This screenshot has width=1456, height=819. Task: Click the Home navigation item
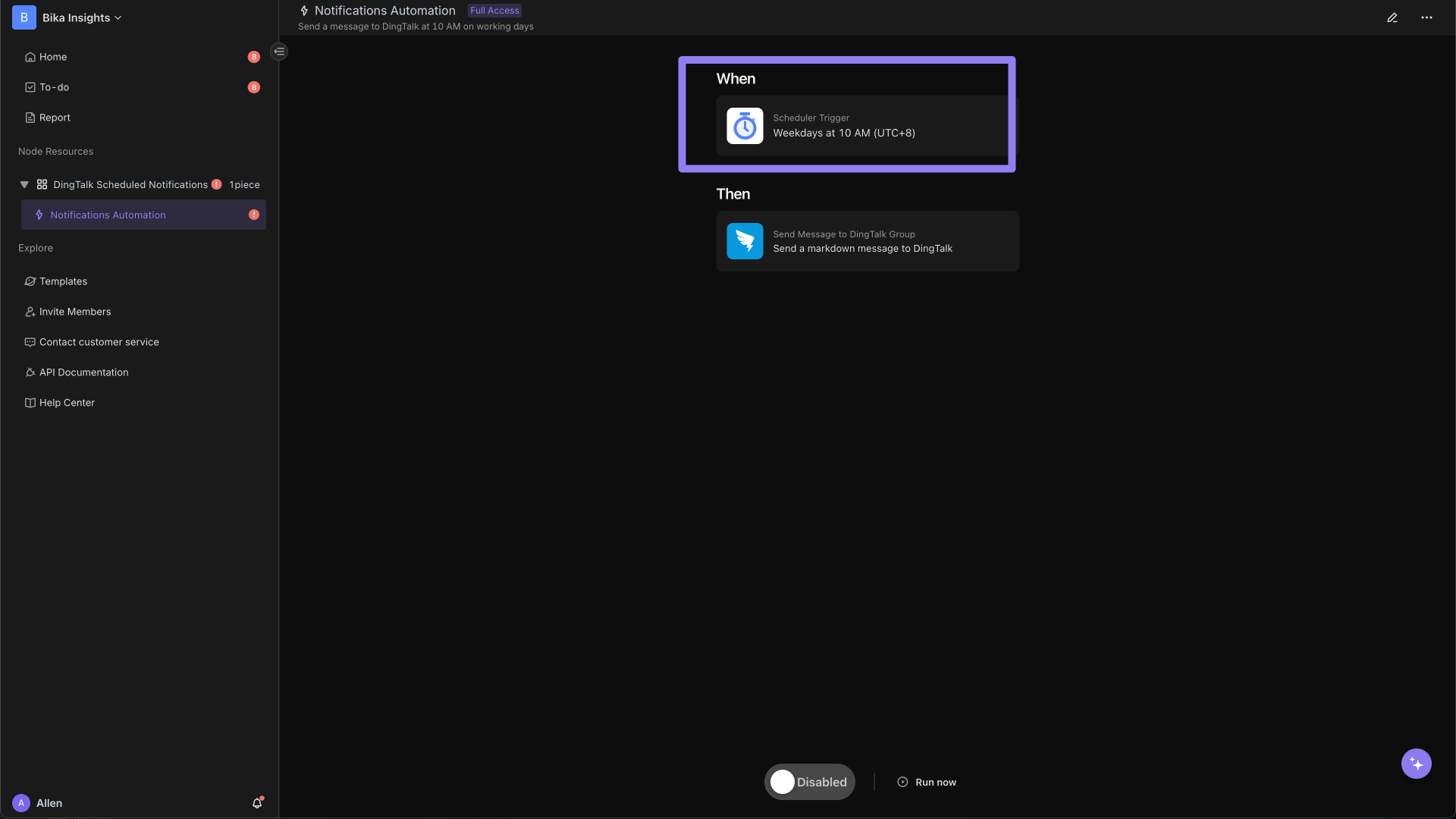point(52,57)
